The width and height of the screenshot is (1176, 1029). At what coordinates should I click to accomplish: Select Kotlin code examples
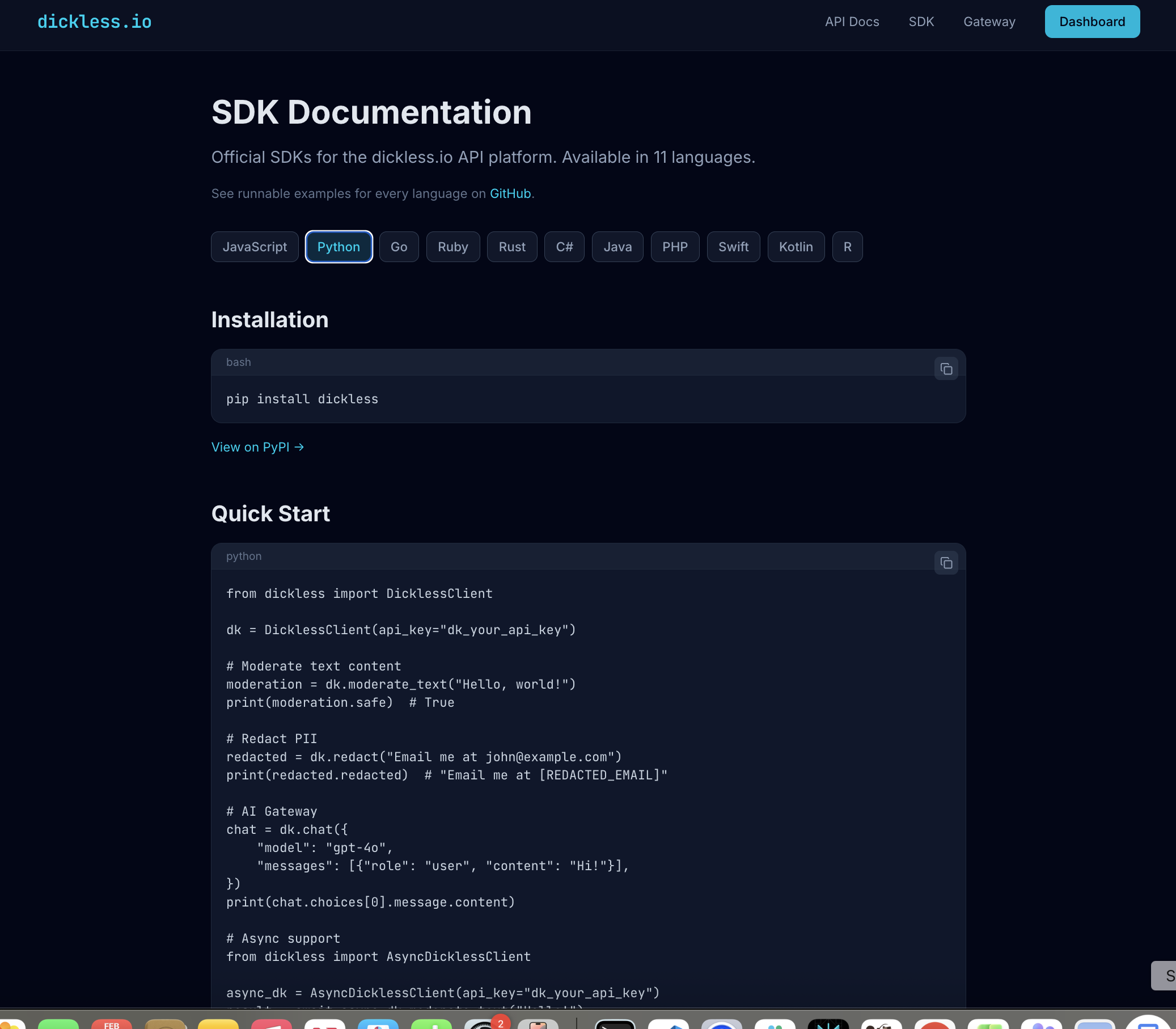point(796,246)
